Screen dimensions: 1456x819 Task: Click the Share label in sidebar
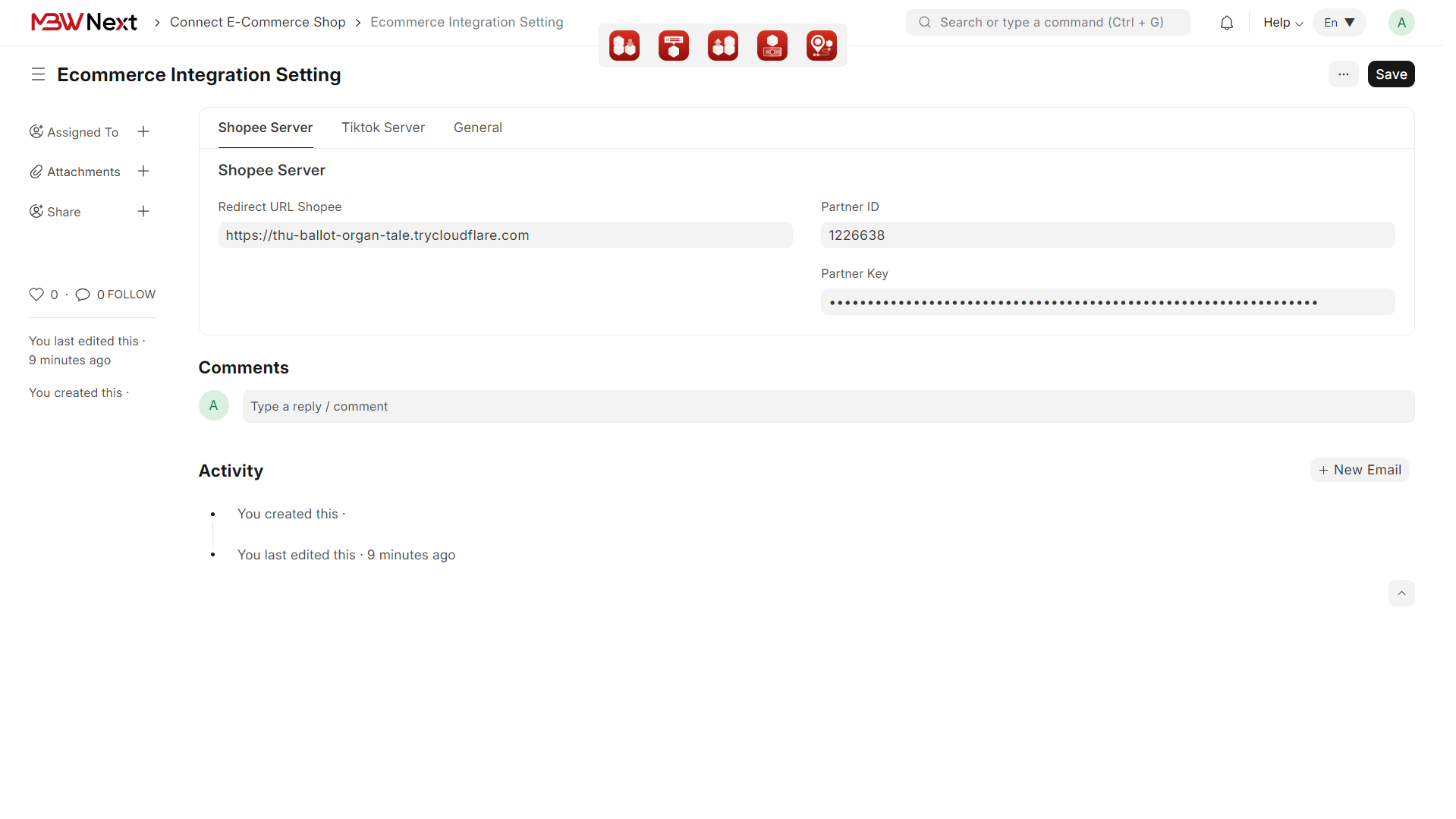[x=64, y=212]
